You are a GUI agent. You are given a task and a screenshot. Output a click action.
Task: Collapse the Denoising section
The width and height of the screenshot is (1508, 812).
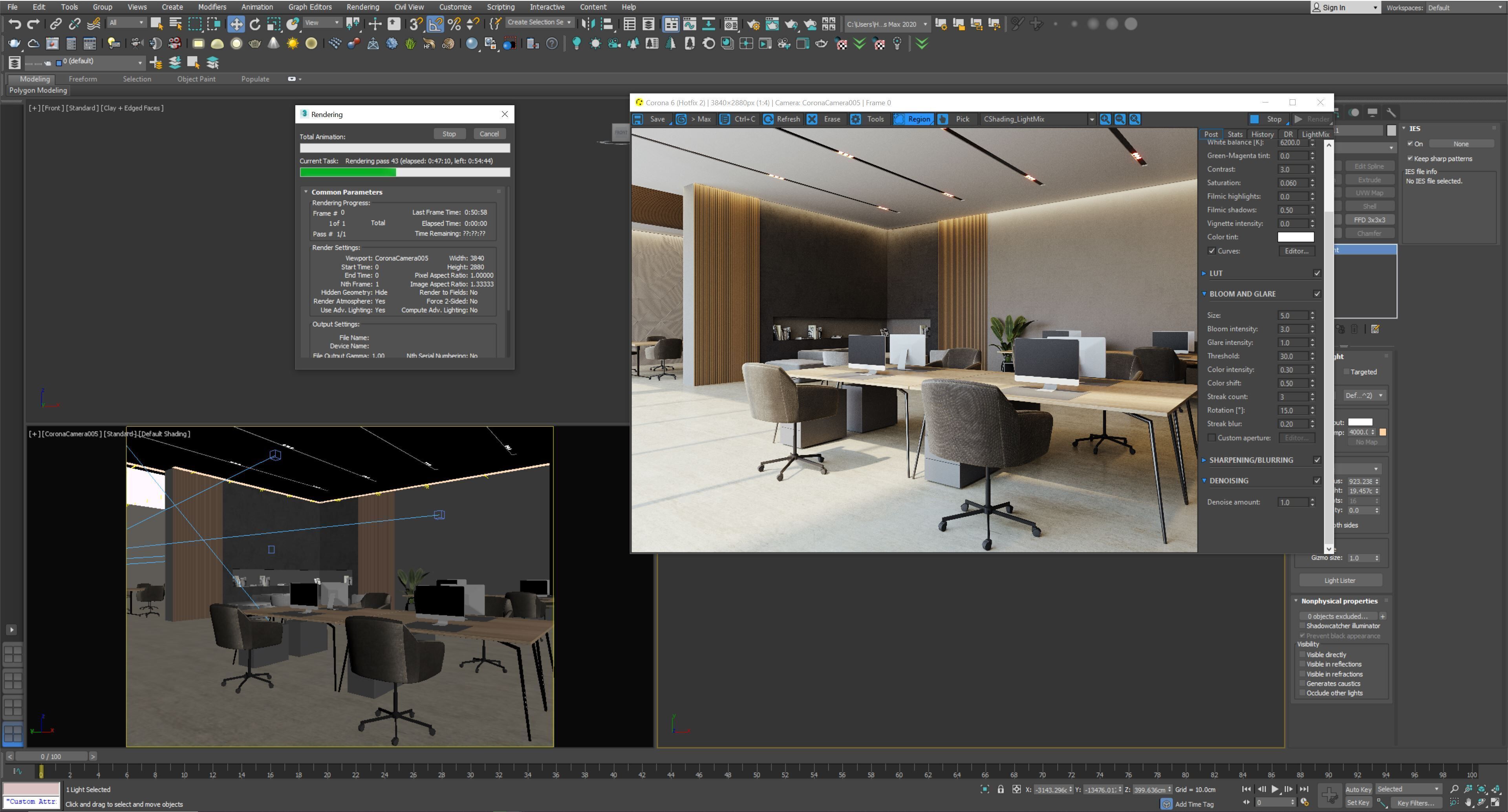[x=1204, y=481]
